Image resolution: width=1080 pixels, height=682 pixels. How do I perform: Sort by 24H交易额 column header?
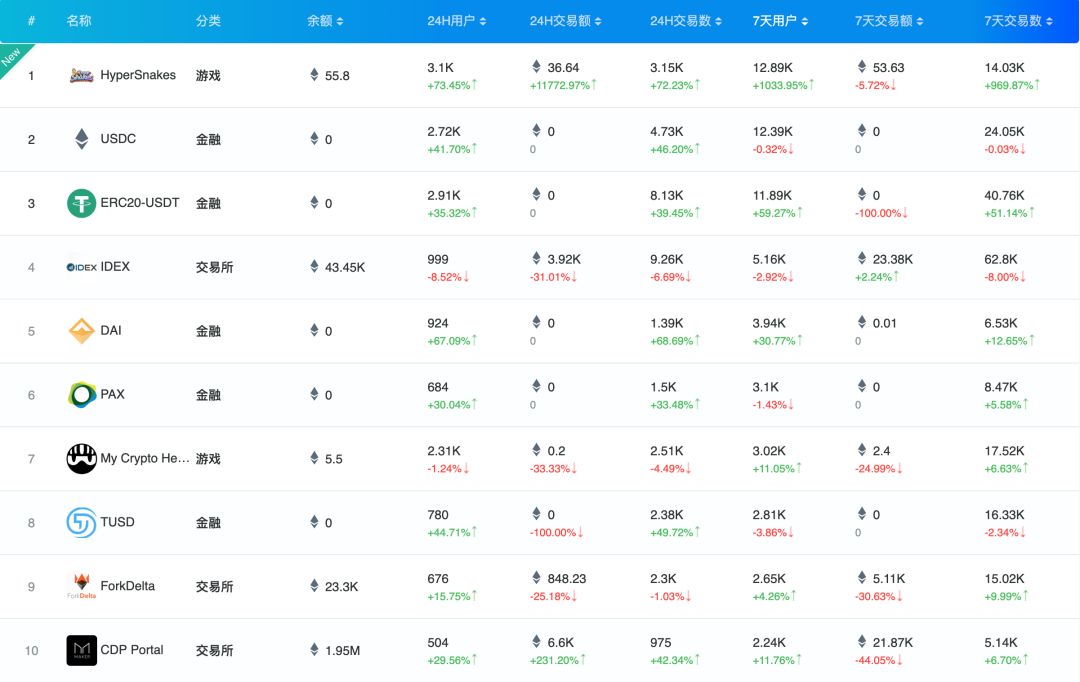[563, 21]
